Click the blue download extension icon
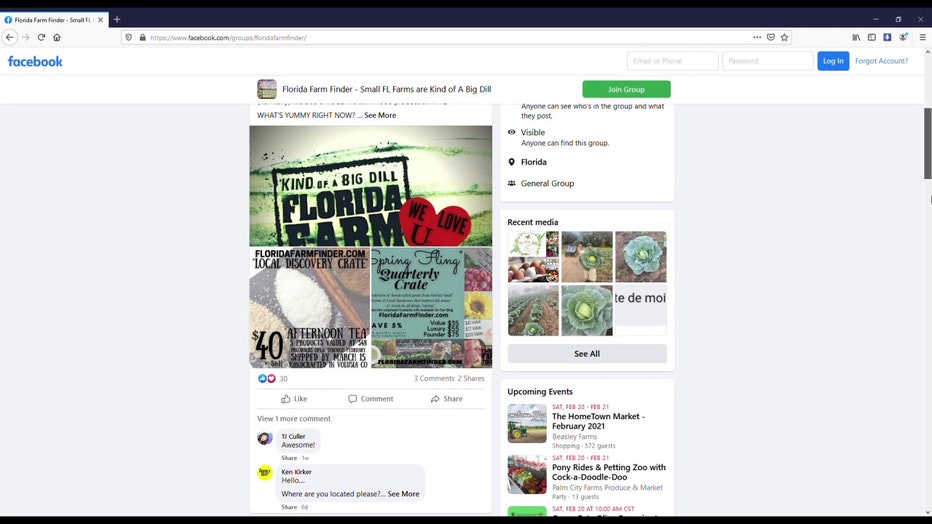Screen dimensions: 932x524 pyautogui.click(x=887, y=37)
